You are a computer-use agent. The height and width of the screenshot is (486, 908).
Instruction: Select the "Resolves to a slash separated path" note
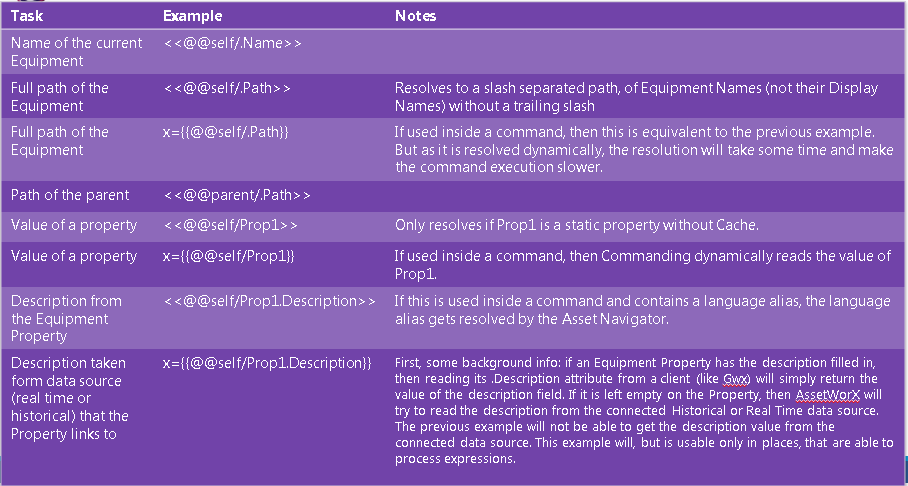[636, 96]
